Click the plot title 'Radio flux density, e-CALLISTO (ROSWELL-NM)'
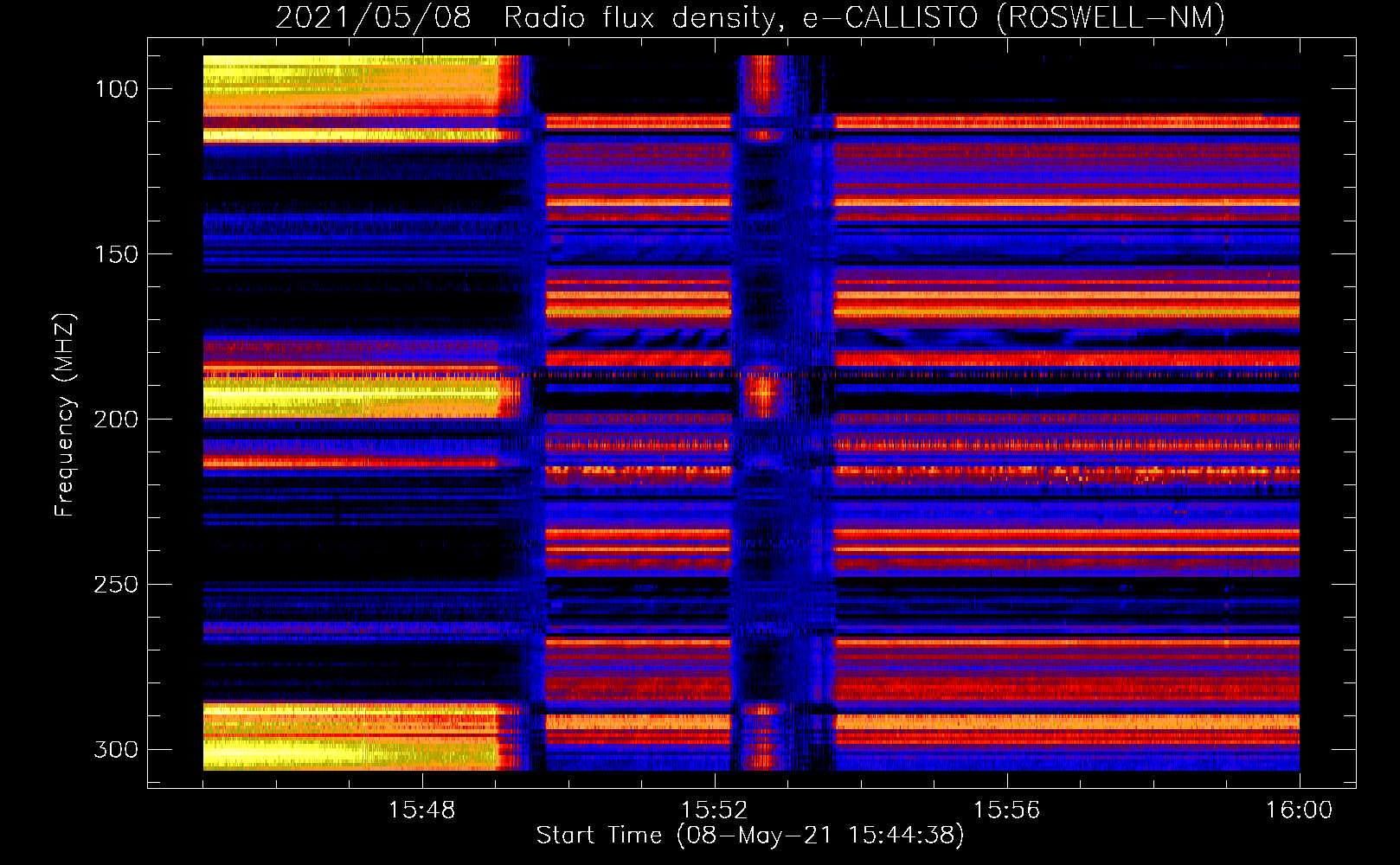 pyautogui.click(x=864, y=17)
